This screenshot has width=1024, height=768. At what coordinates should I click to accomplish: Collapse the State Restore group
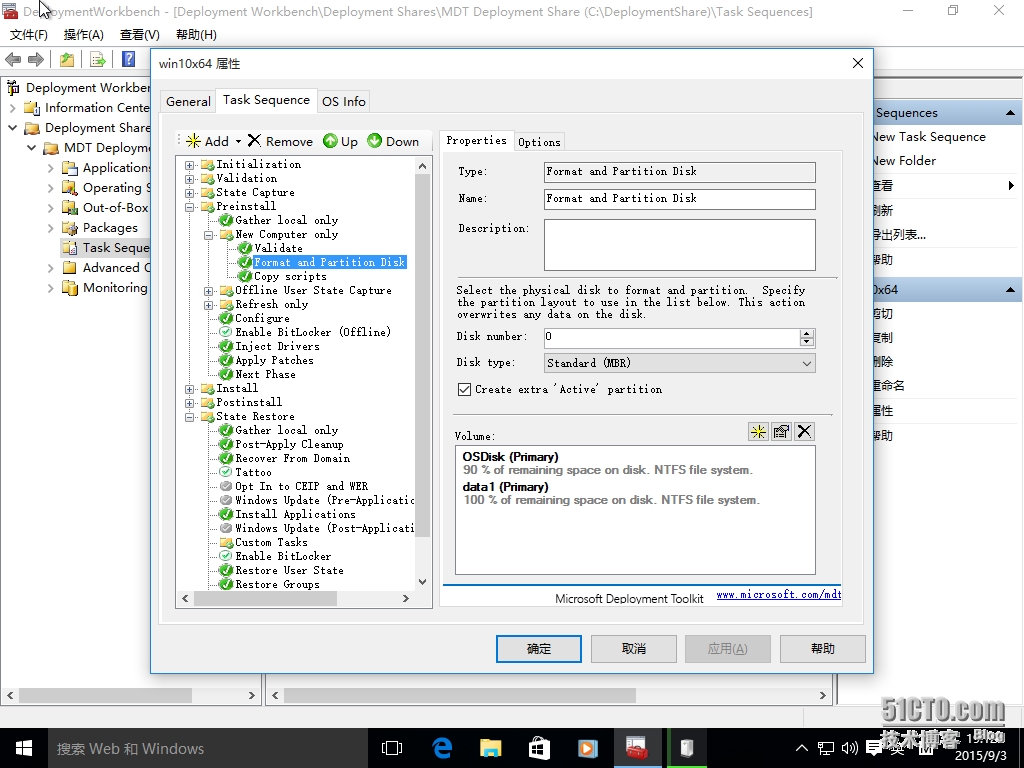(x=189, y=417)
